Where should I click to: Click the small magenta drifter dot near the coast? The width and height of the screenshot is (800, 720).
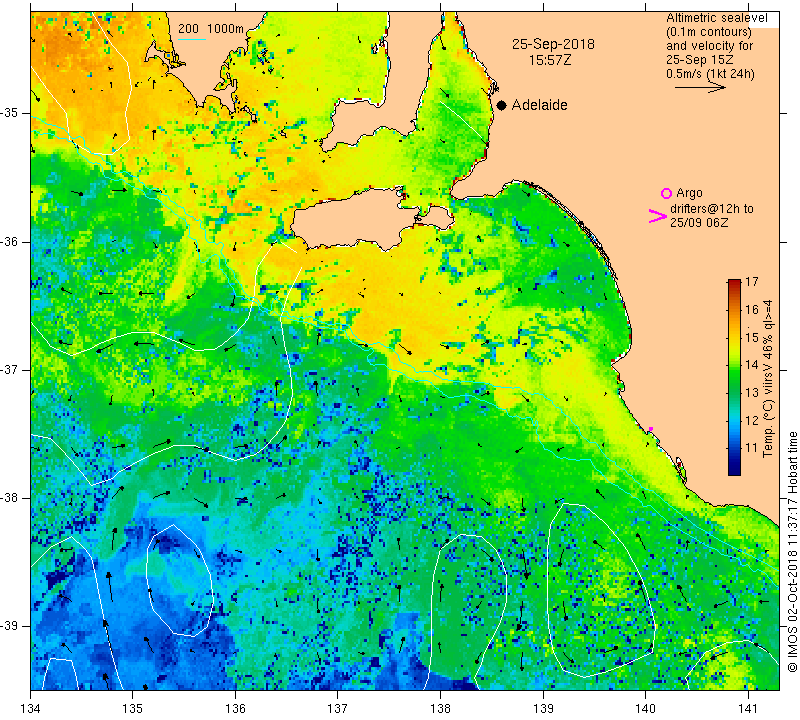(x=651, y=429)
